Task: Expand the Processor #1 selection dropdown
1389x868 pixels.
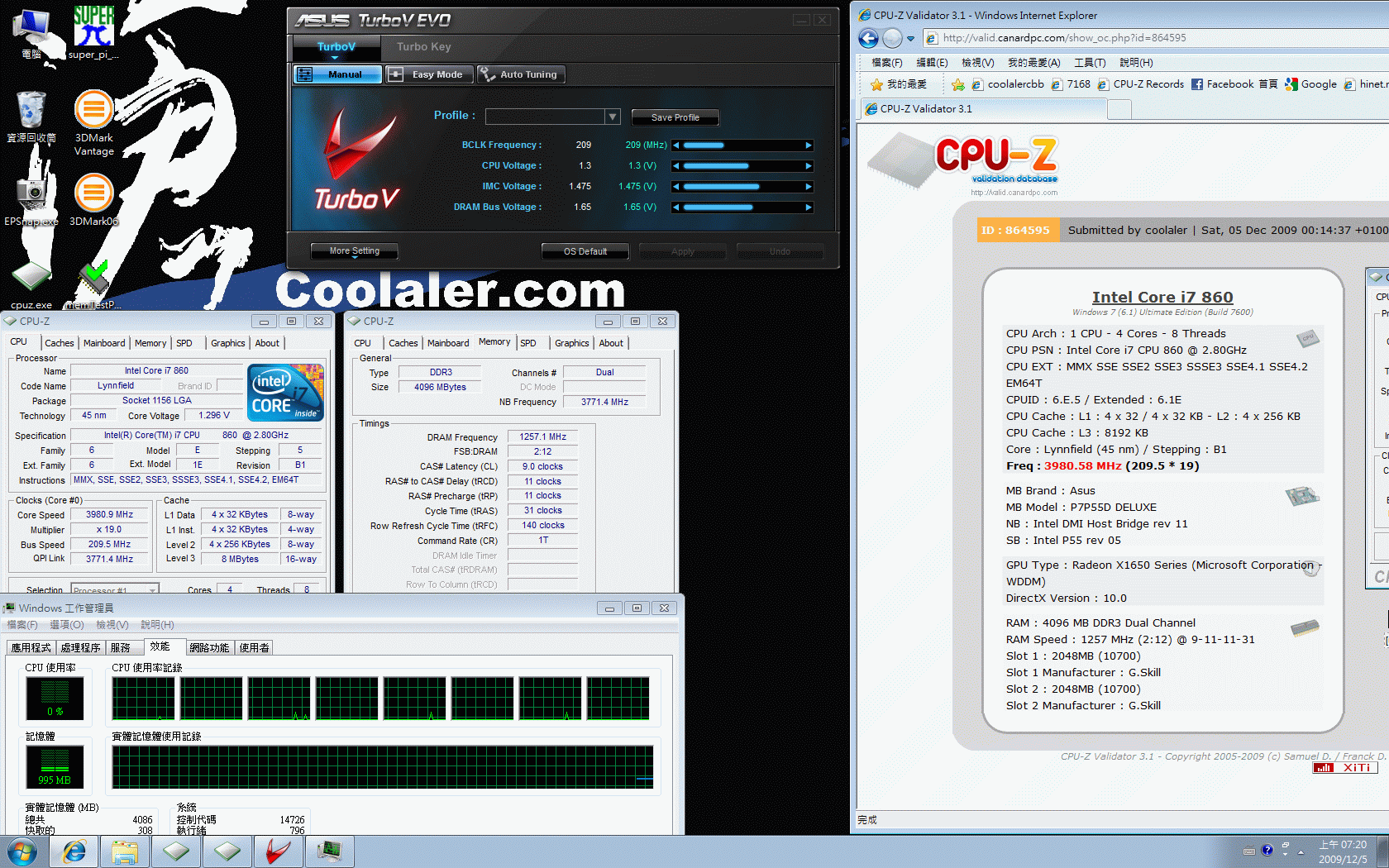Action: 152,590
